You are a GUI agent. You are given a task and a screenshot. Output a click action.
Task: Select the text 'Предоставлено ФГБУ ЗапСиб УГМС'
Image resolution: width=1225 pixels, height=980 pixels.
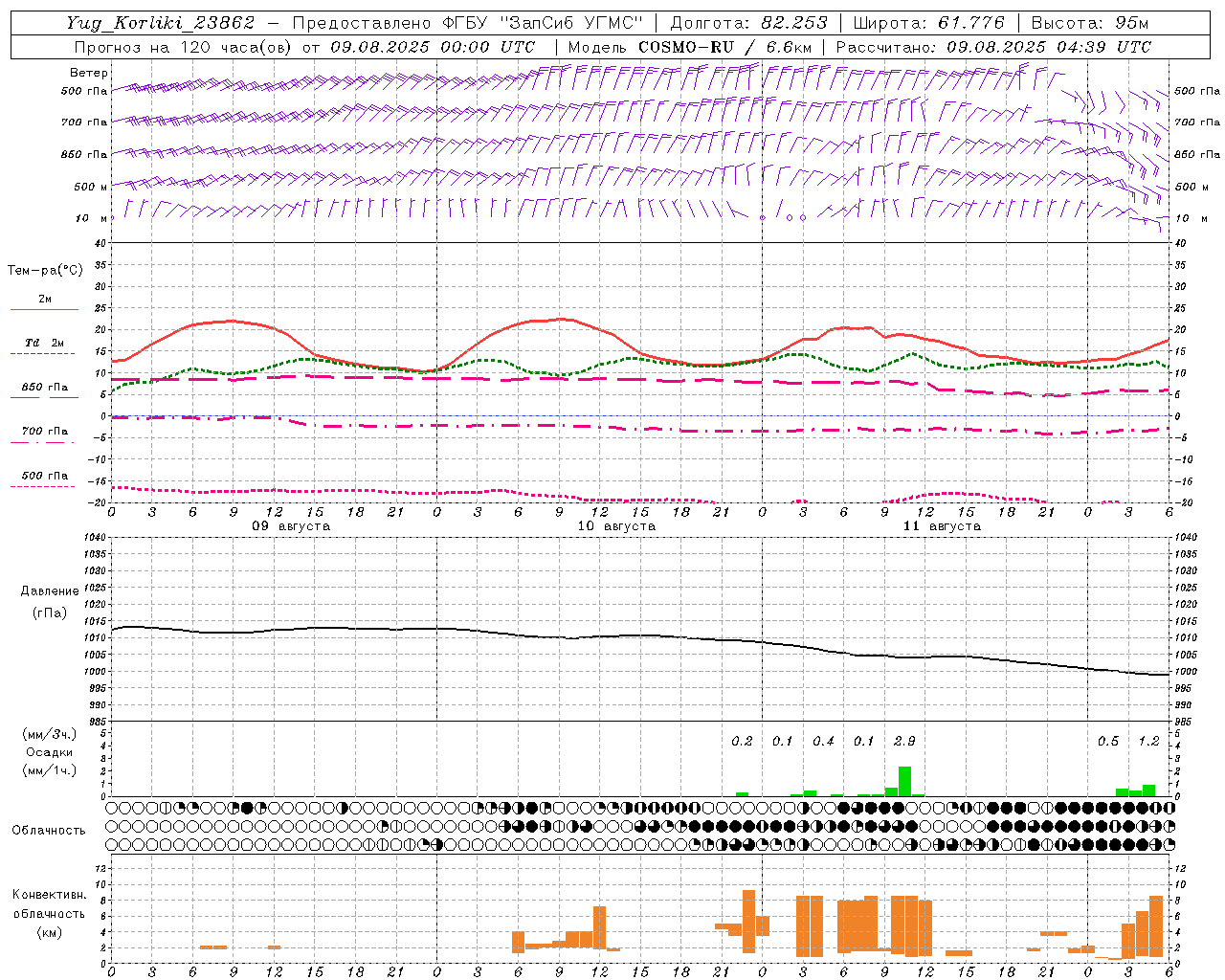pos(467,23)
